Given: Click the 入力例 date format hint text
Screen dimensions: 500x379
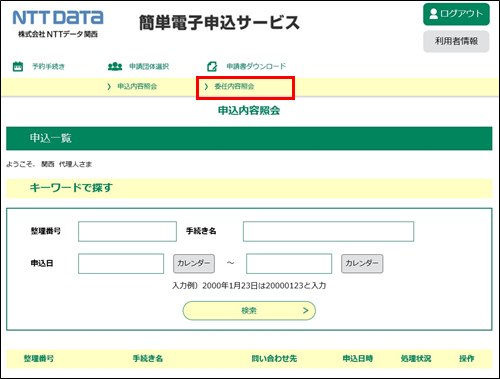Looking at the screenshot, I should coord(249,286).
